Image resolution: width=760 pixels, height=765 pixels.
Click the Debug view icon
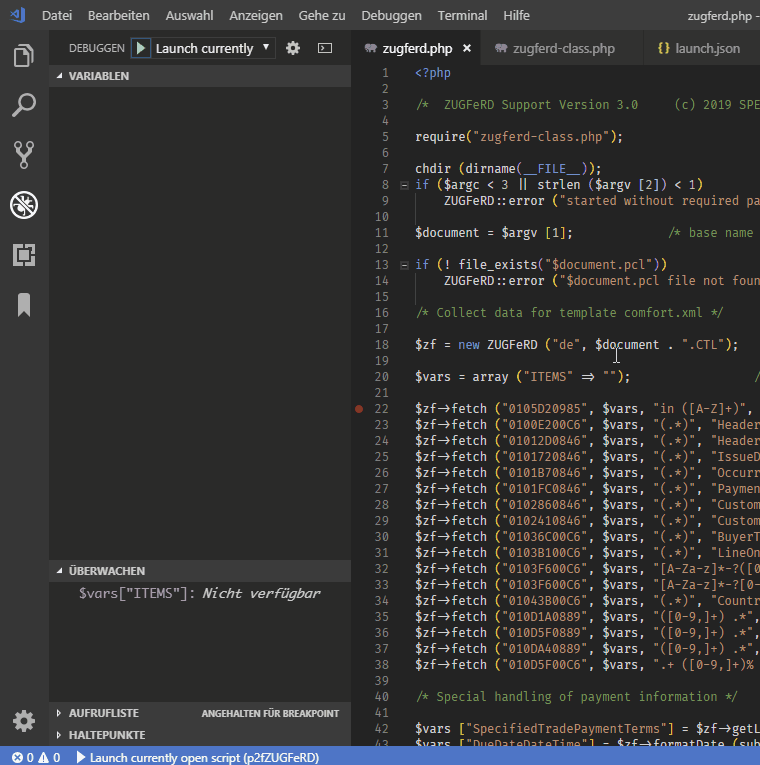pyautogui.click(x=24, y=205)
